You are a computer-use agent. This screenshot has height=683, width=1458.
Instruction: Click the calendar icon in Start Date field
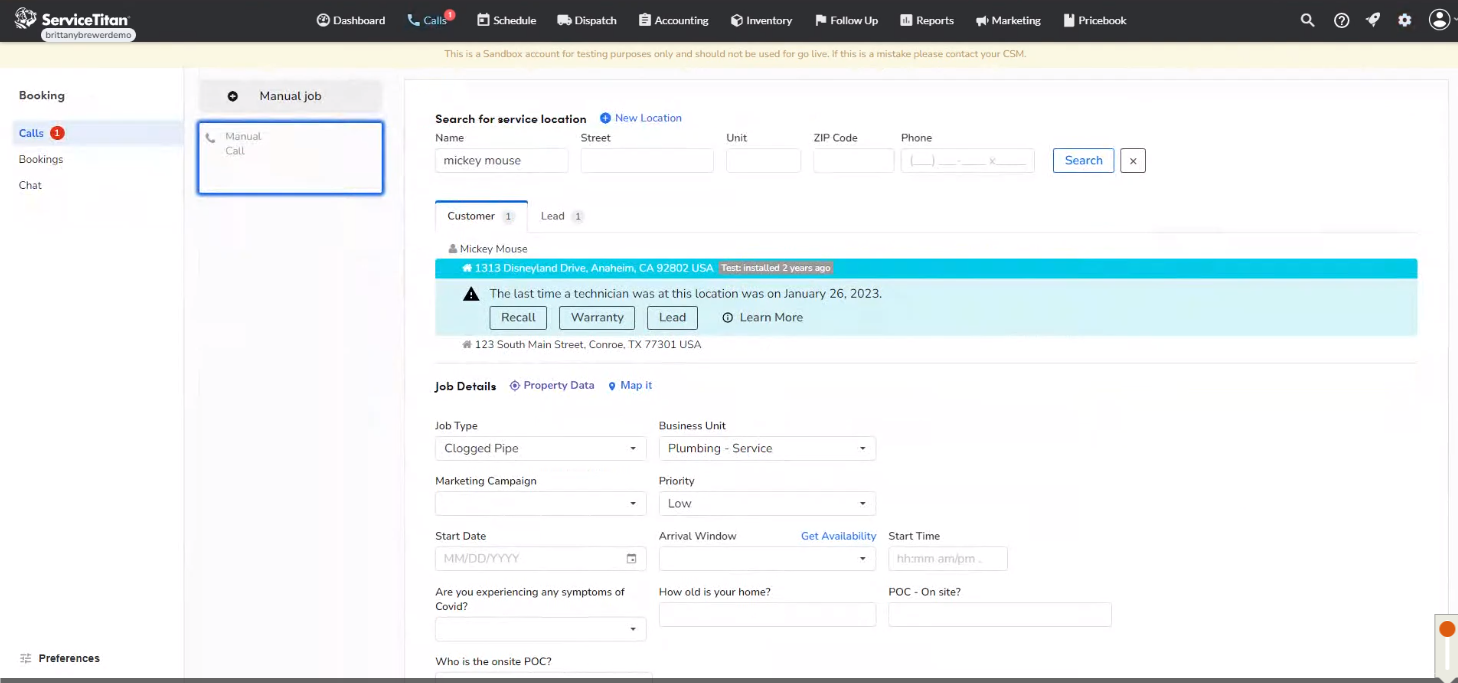point(631,558)
